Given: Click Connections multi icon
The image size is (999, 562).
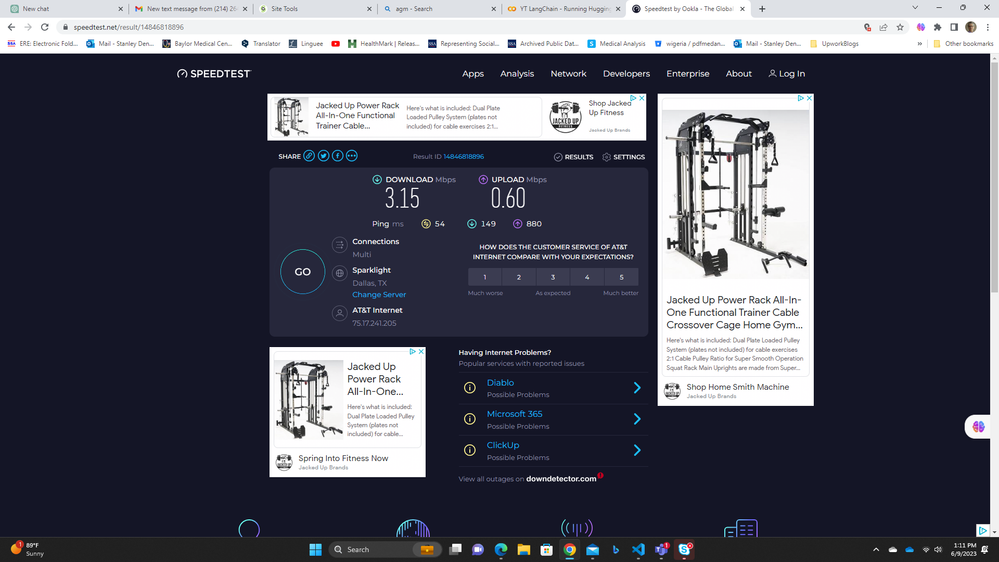Looking at the screenshot, I should (340, 245).
